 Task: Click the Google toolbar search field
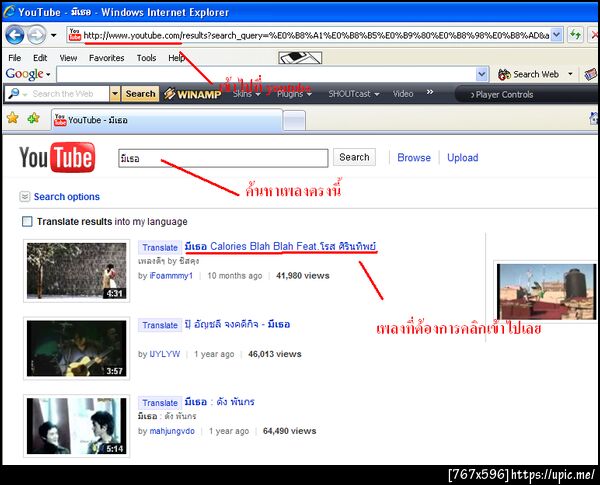click(x=266, y=74)
